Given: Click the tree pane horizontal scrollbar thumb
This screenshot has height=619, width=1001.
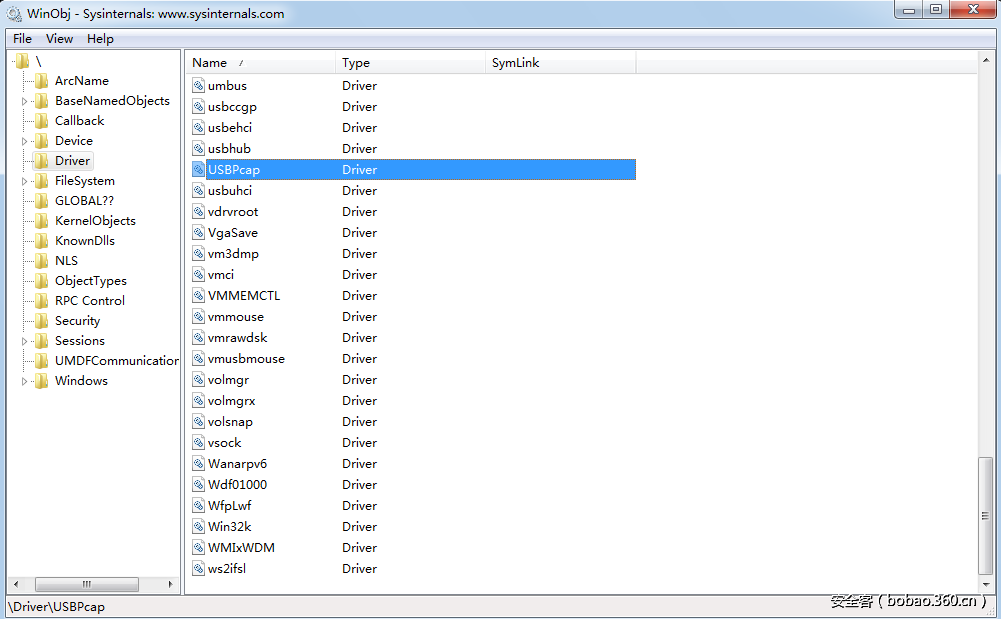Looking at the screenshot, I should (x=87, y=585).
